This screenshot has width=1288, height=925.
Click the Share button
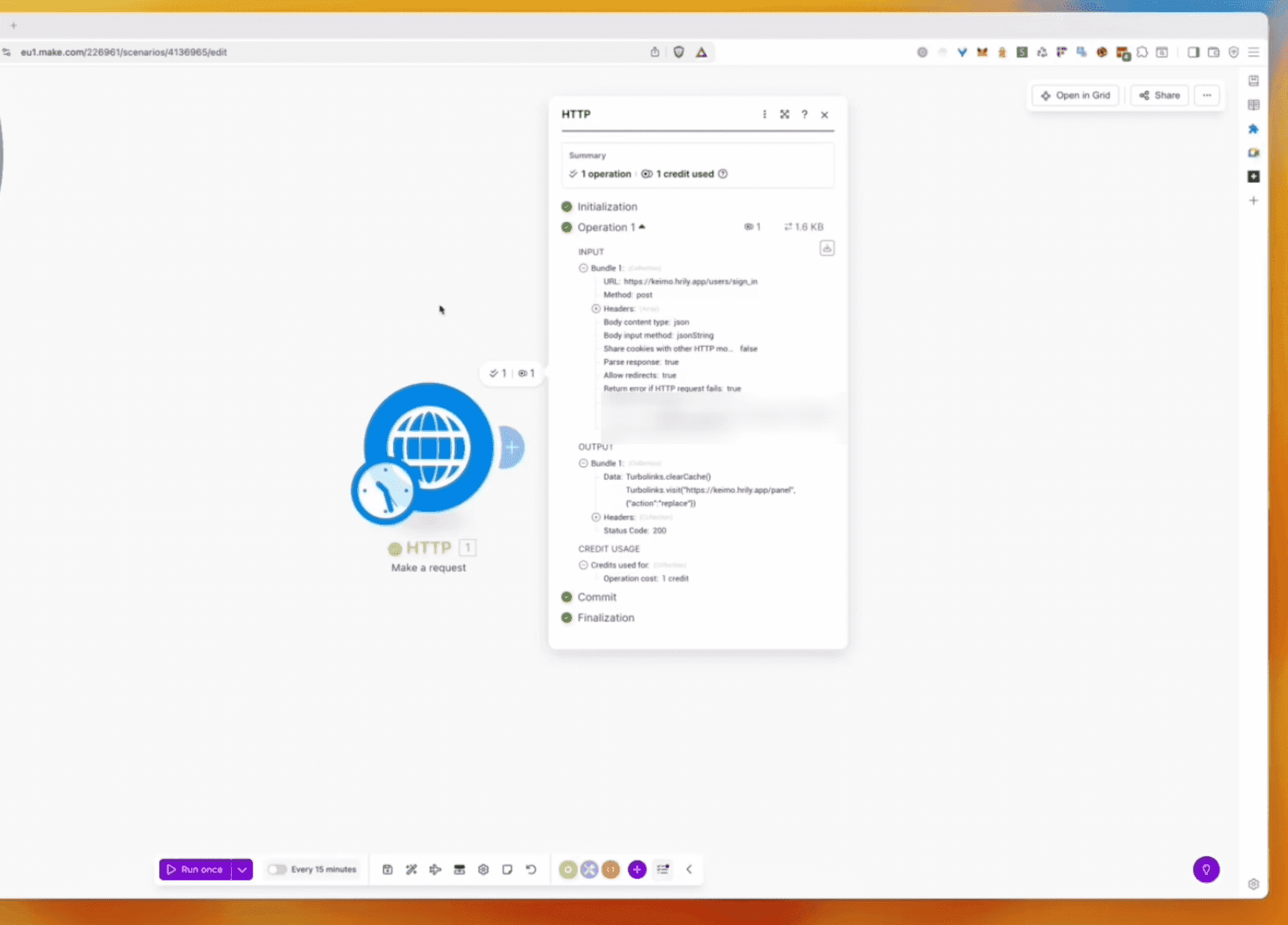pyautogui.click(x=1159, y=95)
